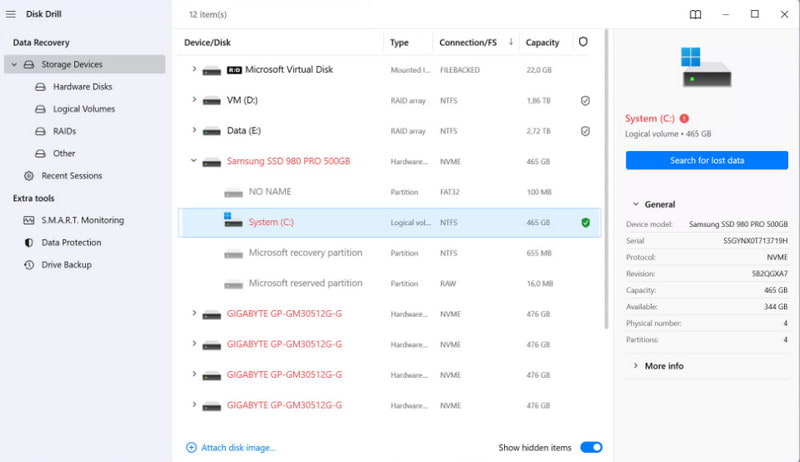Click the Available value 344 GB
This screenshot has height=462, width=800.
click(776, 306)
